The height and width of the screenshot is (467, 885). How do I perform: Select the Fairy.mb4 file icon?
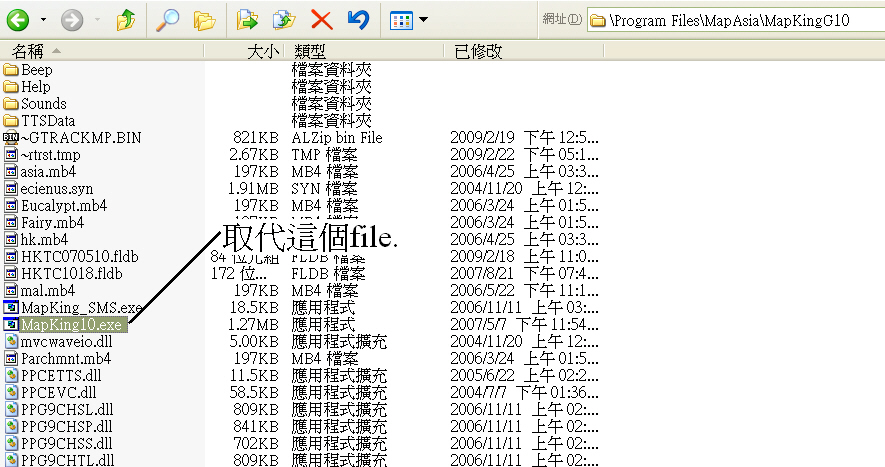pyautogui.click(x=11, y=222)
